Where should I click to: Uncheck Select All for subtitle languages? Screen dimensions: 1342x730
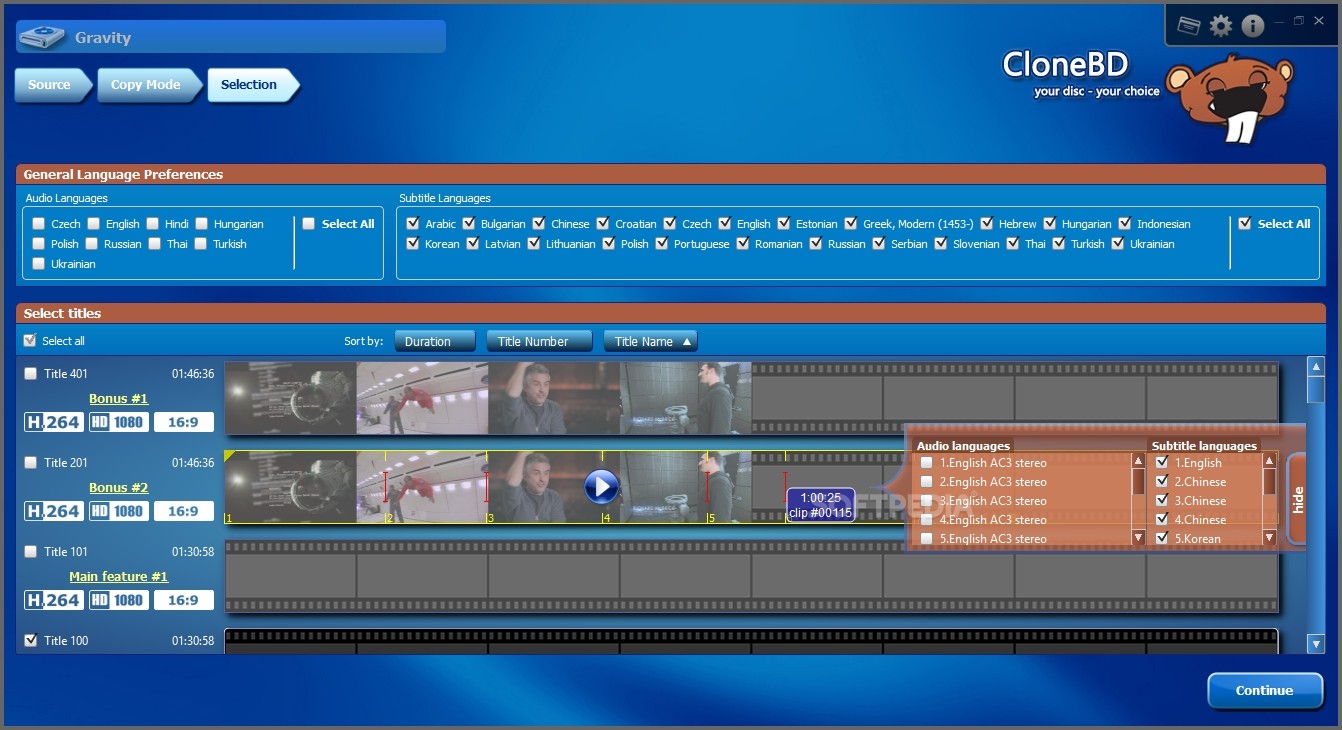click(x=1245, y=224)
